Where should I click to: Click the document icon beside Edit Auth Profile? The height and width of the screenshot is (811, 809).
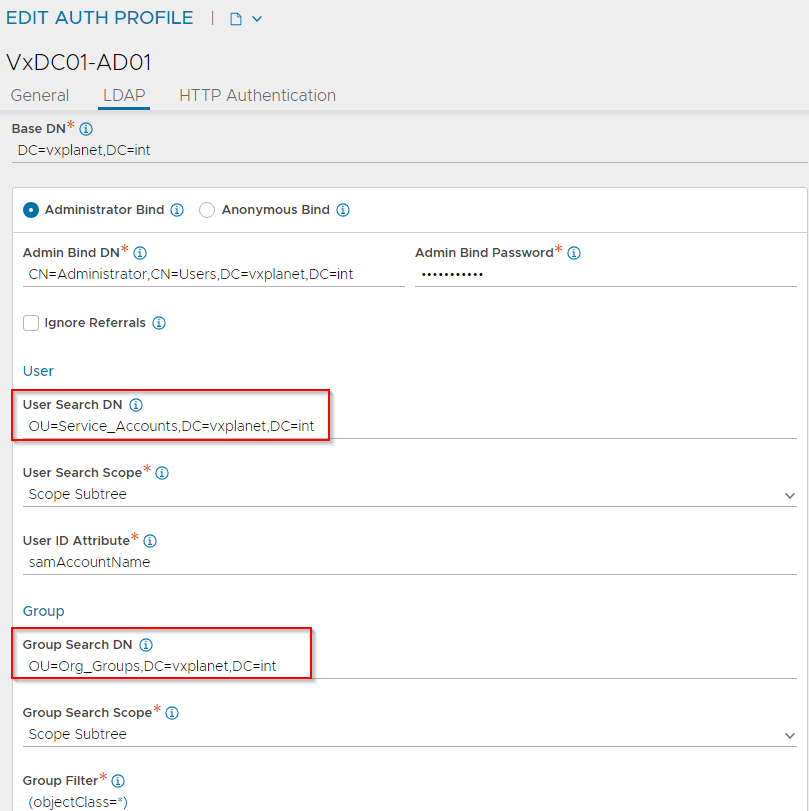click(x=236, y=19)
